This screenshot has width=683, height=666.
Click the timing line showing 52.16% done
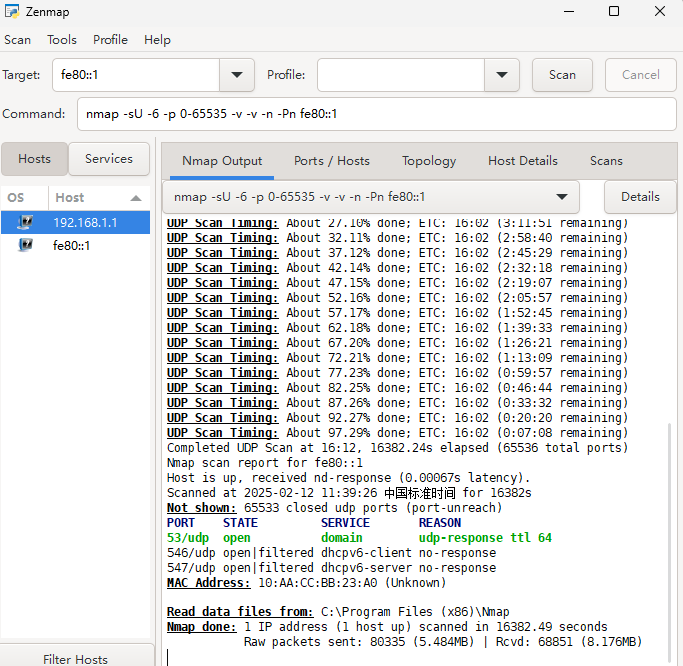[397, 298]
